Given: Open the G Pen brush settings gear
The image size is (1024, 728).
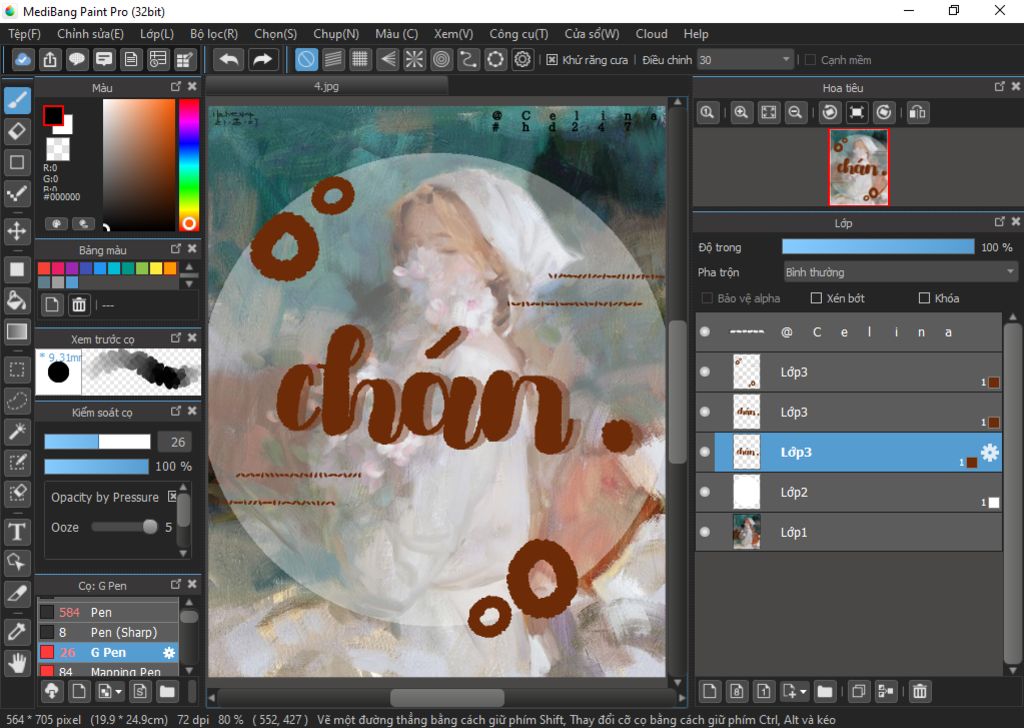Looking at the screenshot, I should 169,652.
